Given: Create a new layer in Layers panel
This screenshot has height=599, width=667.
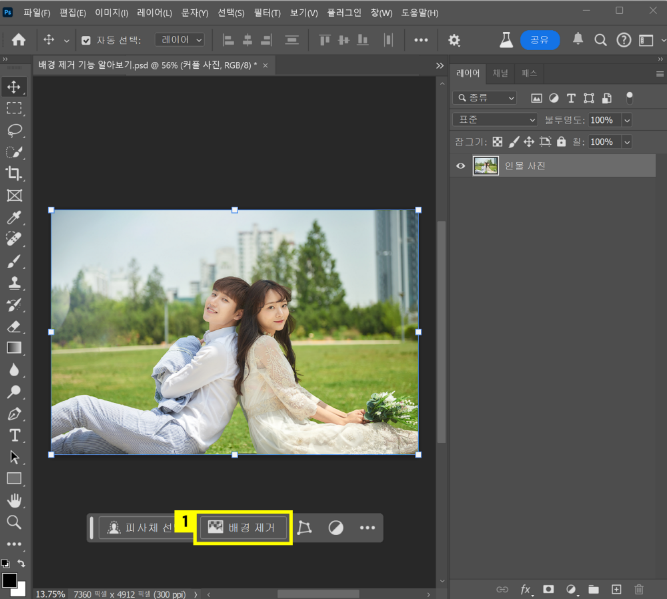Looking at the screenshot, I should tap(616, 589).
